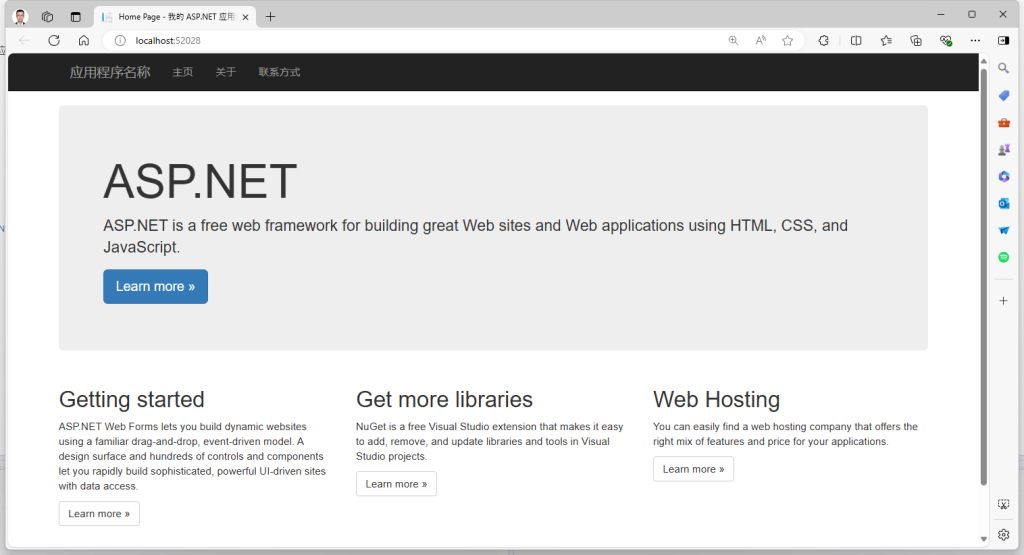The width and height of the screenshot is (1024, 555).
Task: Toggle the Edge sidebar visibility button
Action: click(1004, 41)
